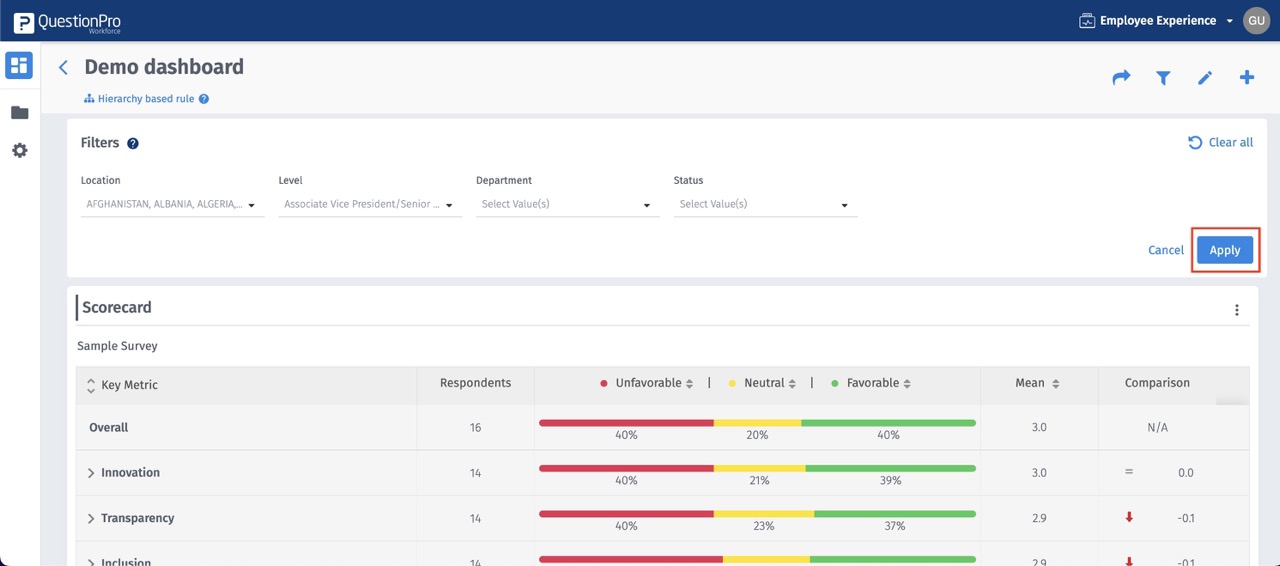Open the Status filter dropdown
1280x566 pixels.
click(765, 204)
